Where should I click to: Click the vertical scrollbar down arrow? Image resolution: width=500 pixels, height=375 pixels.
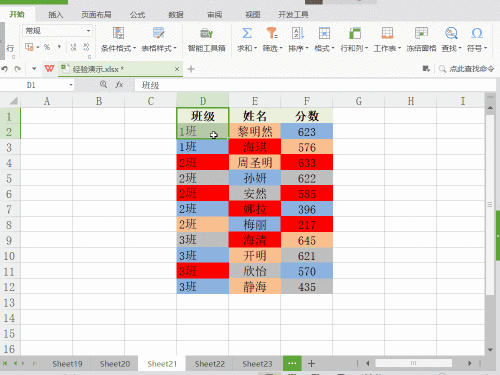pyautogui.click(x=490, y=349)
